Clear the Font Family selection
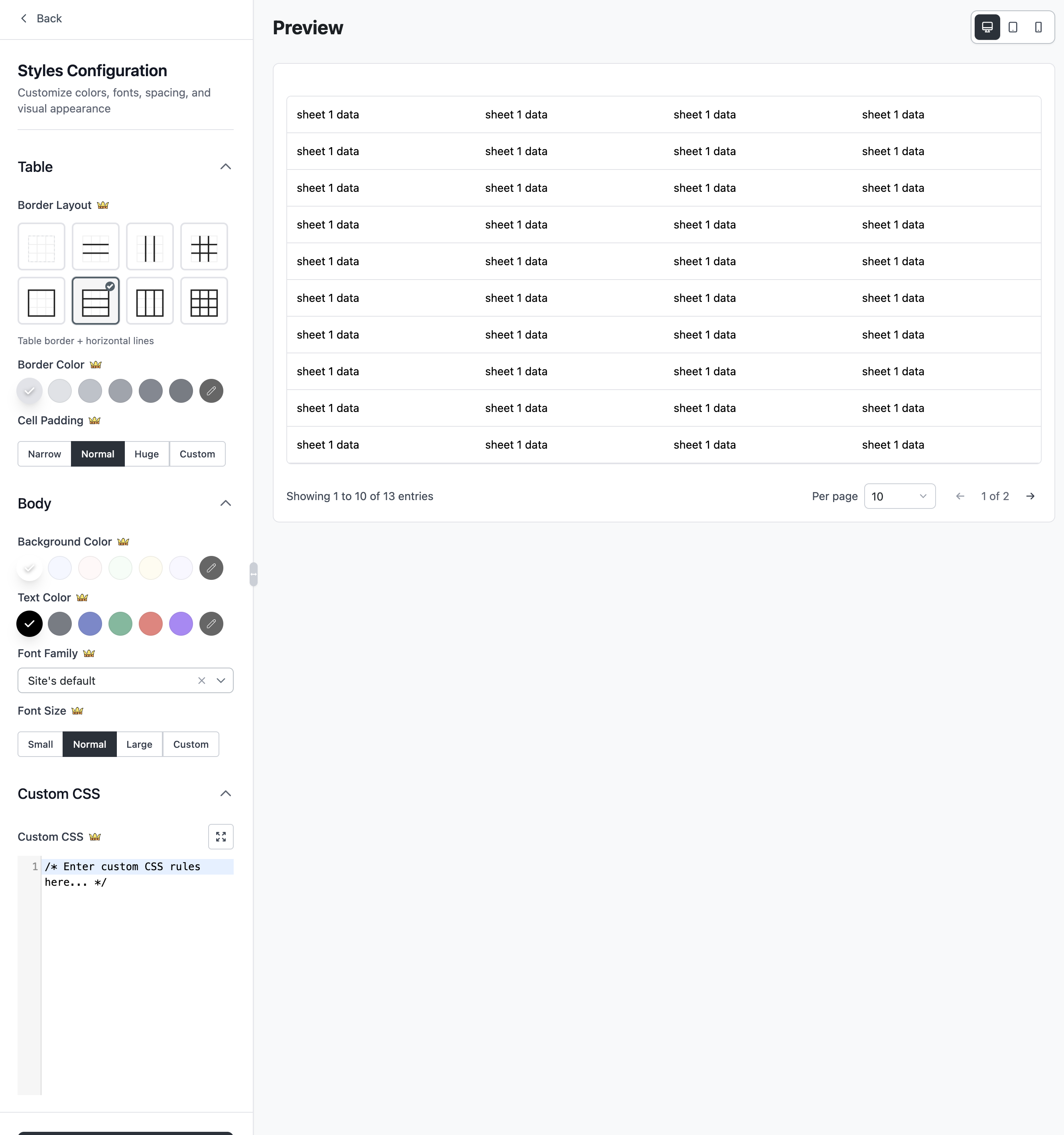Screen dimensions: 1064x1135 tap(201, 680)
